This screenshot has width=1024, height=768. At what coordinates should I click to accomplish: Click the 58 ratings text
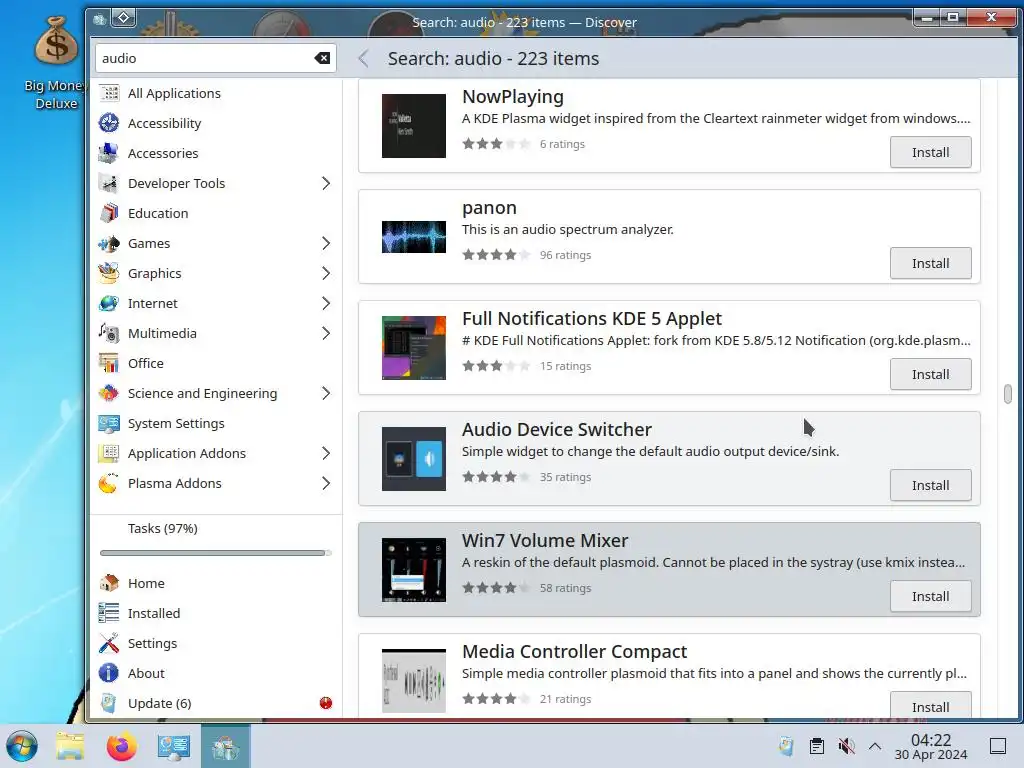(x=566, y=588)
